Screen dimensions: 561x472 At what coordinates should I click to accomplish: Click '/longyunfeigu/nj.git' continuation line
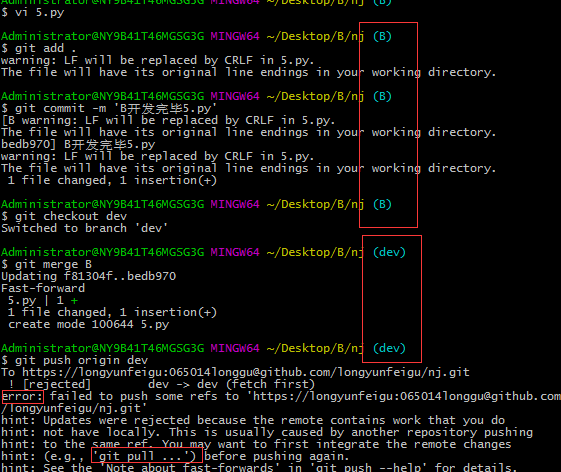74,408
